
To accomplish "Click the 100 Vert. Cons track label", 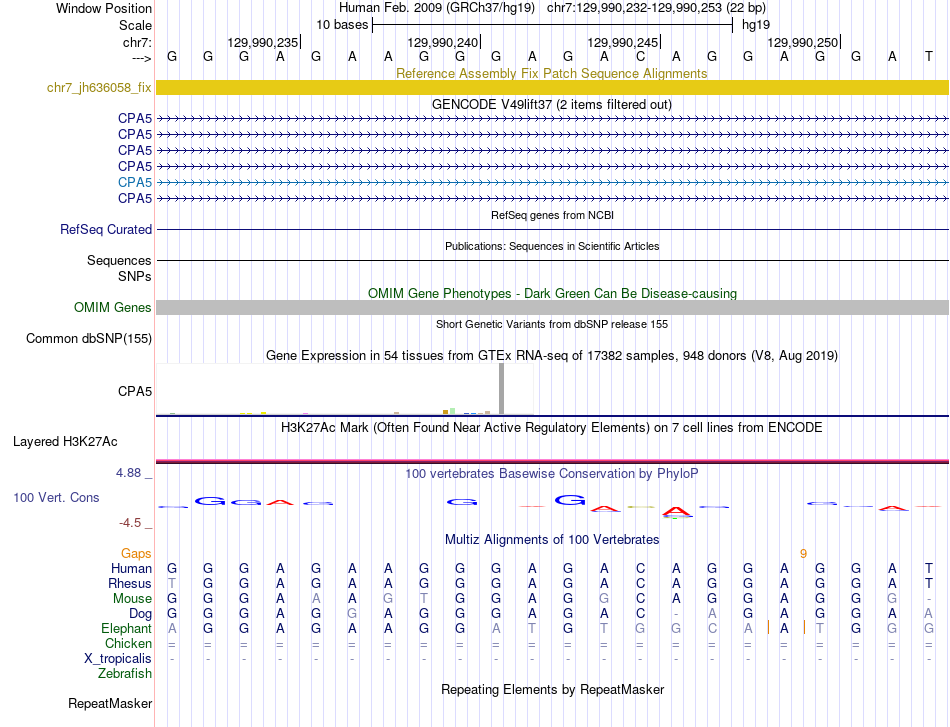I will click(x=56, y=497).
